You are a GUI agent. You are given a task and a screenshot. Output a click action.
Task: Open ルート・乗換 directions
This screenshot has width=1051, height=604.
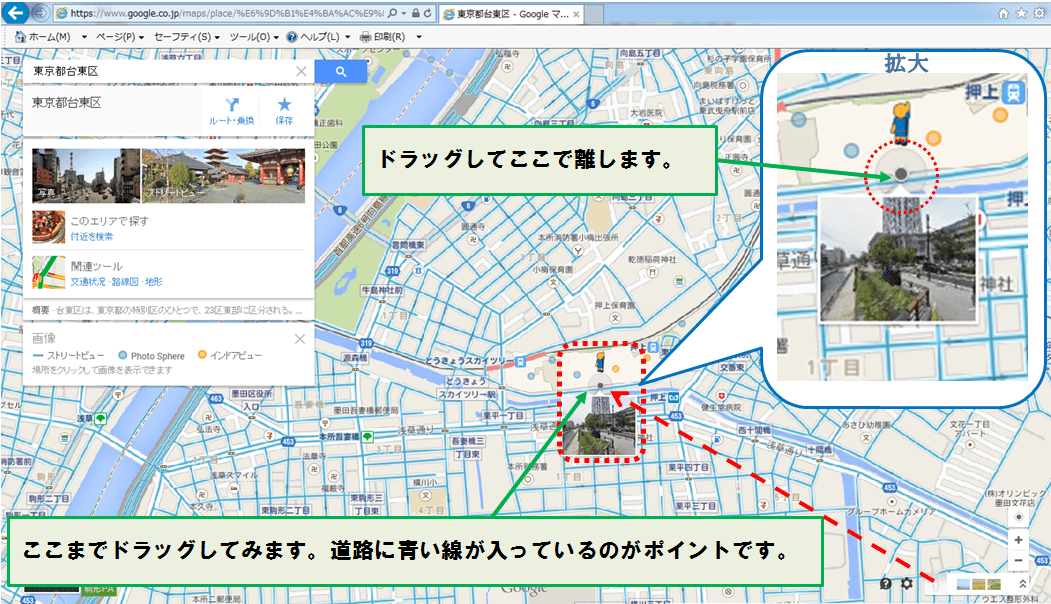[x=231, y=111]
